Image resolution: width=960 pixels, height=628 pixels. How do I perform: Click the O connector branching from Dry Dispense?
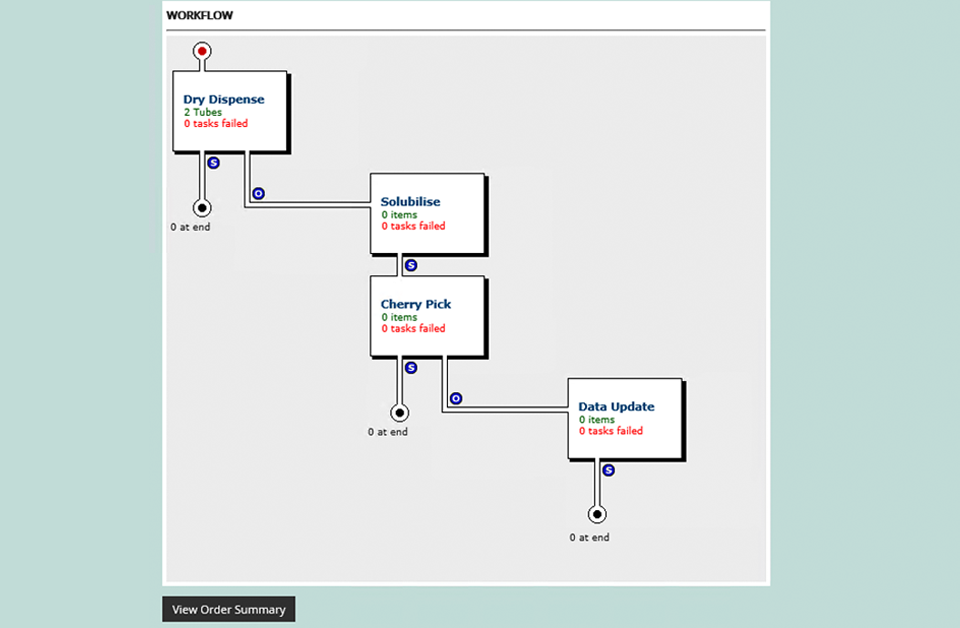257,192
